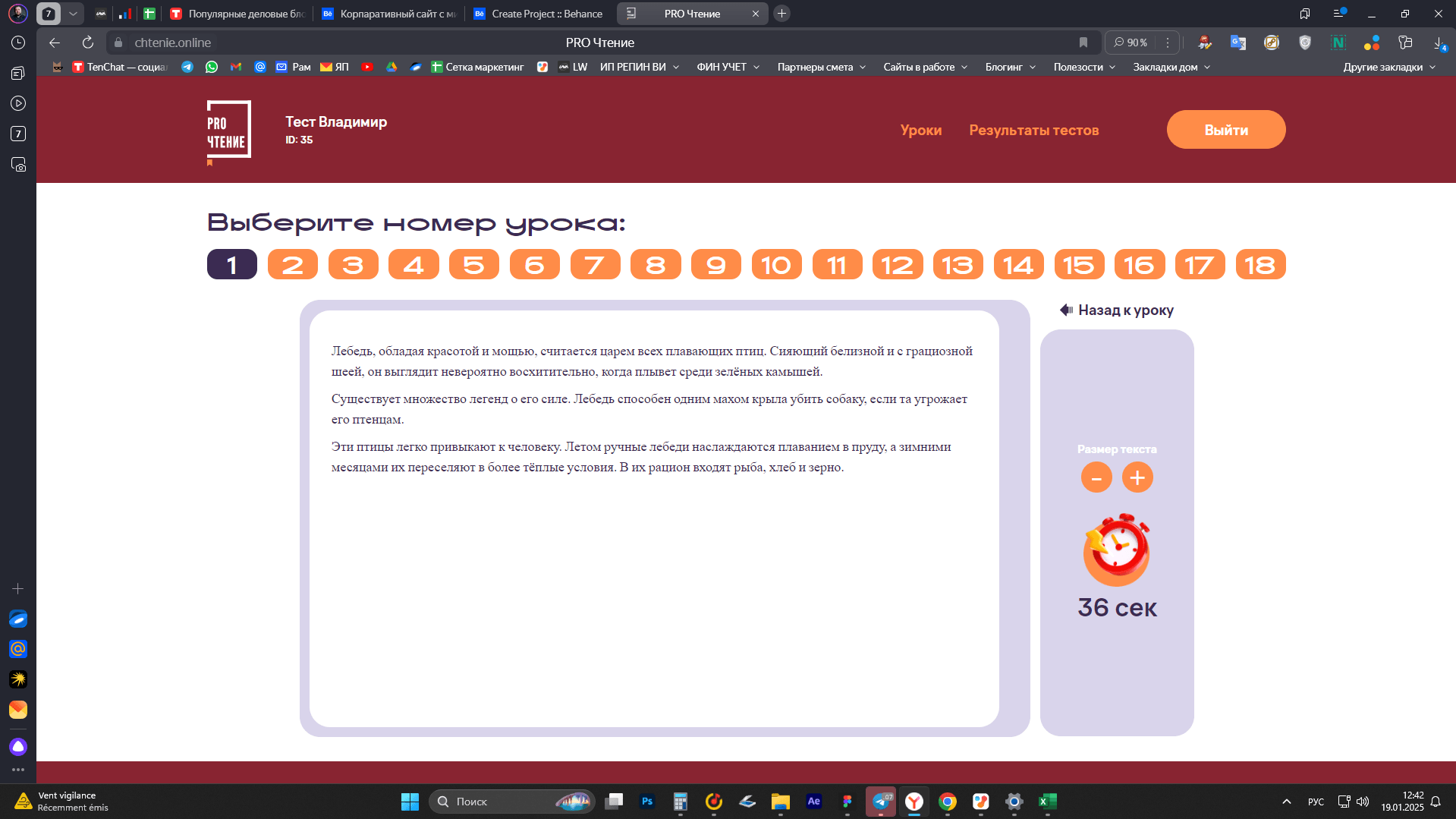Viewport: 1456px width, 819px height.
Task: Switch to the Корпаративный сайт tab
Action: pyautogui.click(x=388, y=14)
